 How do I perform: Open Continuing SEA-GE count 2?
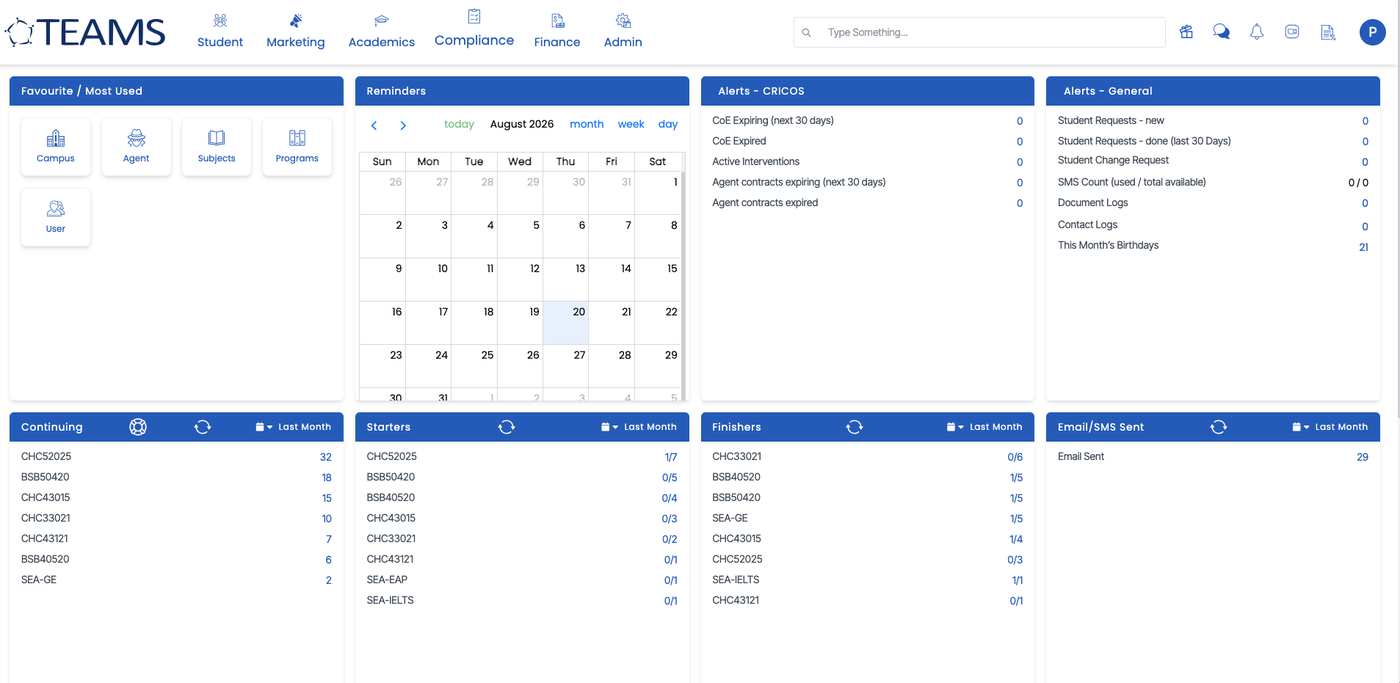[x=329, y=580]
